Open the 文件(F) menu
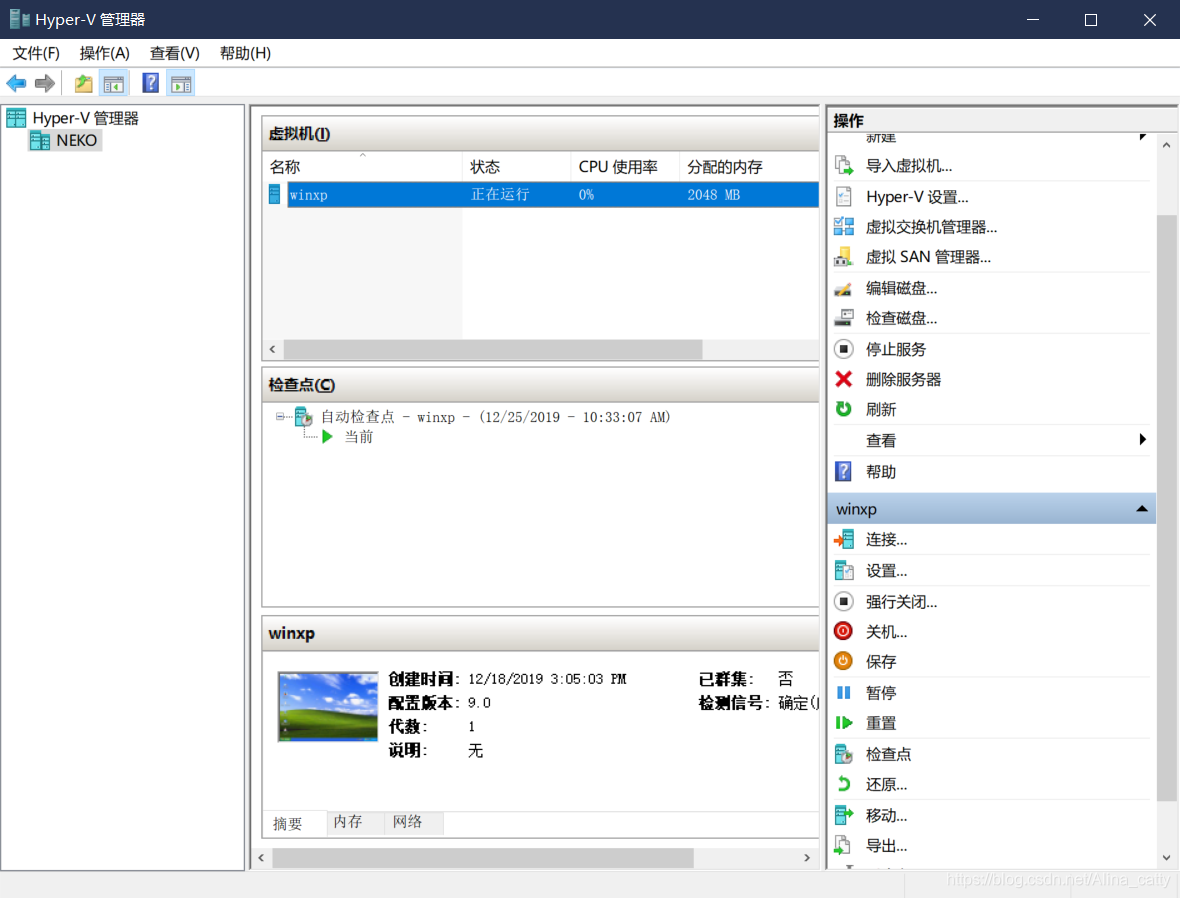Image resolution: width=1180 pixels, height=898 pixels. click(x=36, y=53)
